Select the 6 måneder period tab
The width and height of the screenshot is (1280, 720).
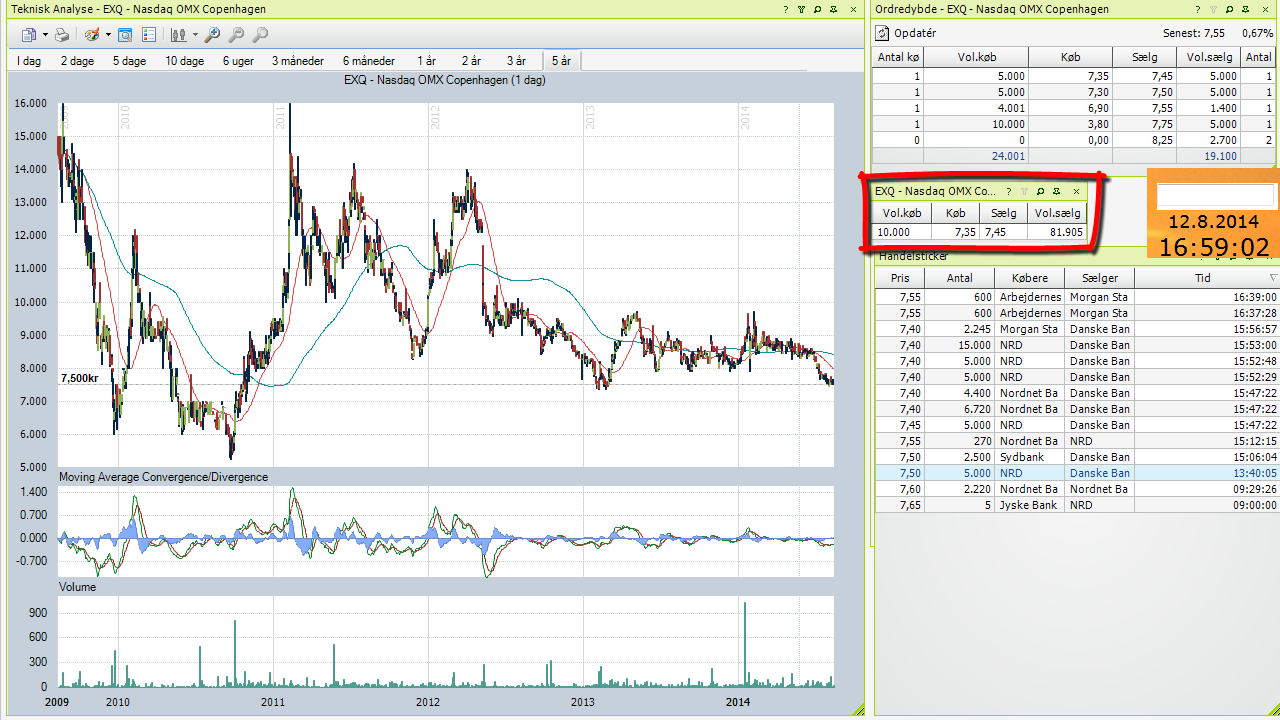[369, 61]
